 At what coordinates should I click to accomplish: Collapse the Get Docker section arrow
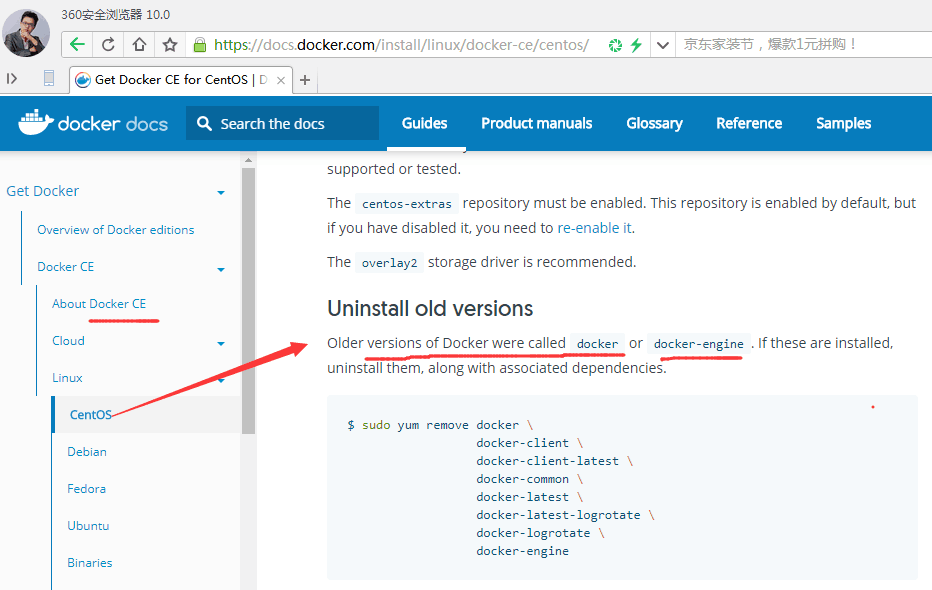[x=221, y=193]
